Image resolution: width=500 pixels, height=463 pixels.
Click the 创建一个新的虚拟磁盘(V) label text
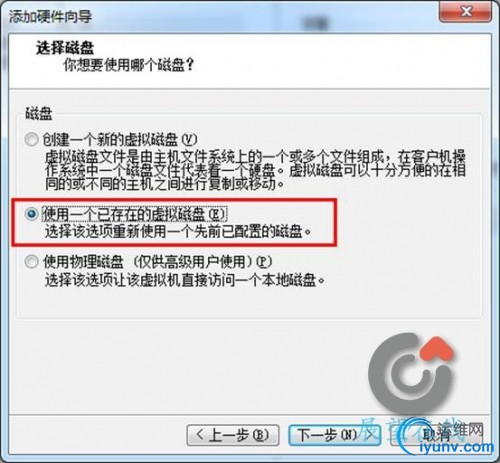coord(120,139)
